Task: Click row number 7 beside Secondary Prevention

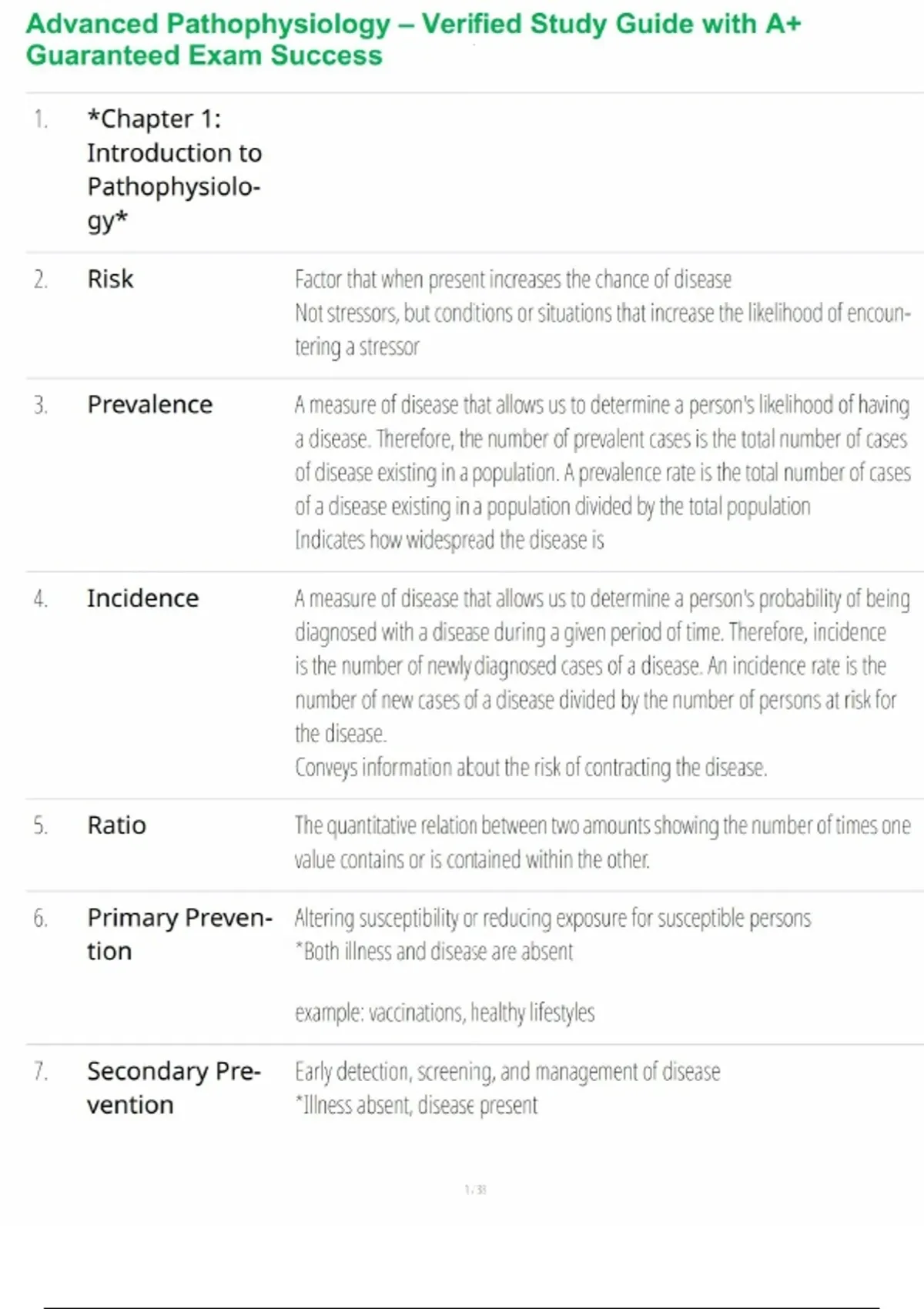Action: point(40,1072)
